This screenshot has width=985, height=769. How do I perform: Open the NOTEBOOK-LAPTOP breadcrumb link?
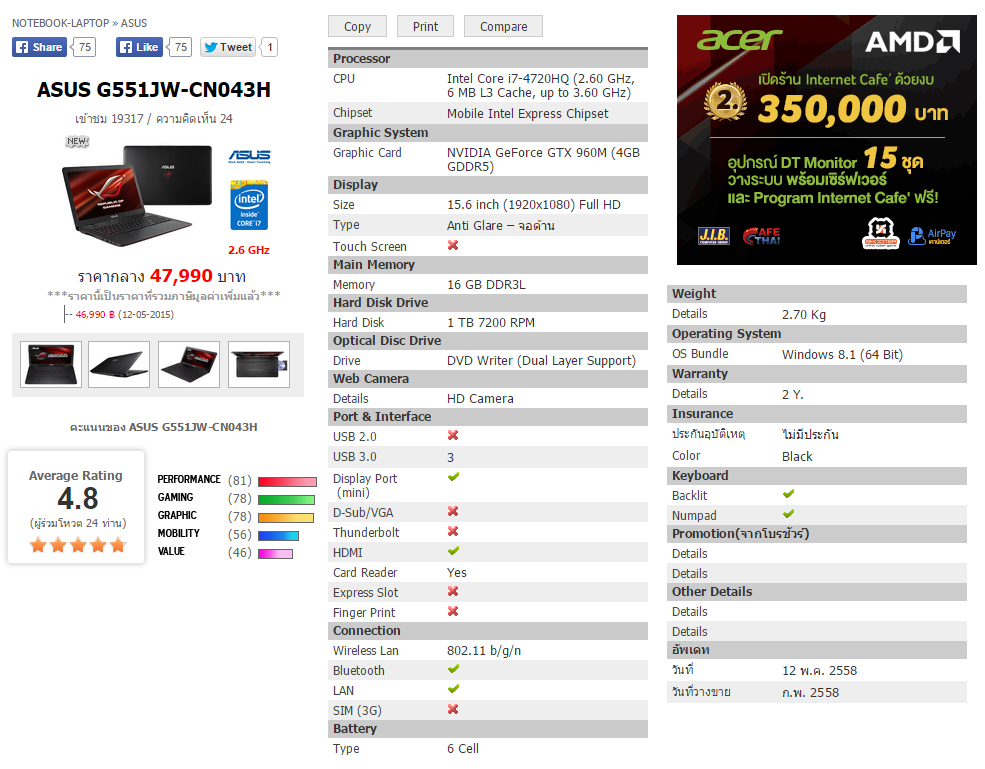coord(60,23)
